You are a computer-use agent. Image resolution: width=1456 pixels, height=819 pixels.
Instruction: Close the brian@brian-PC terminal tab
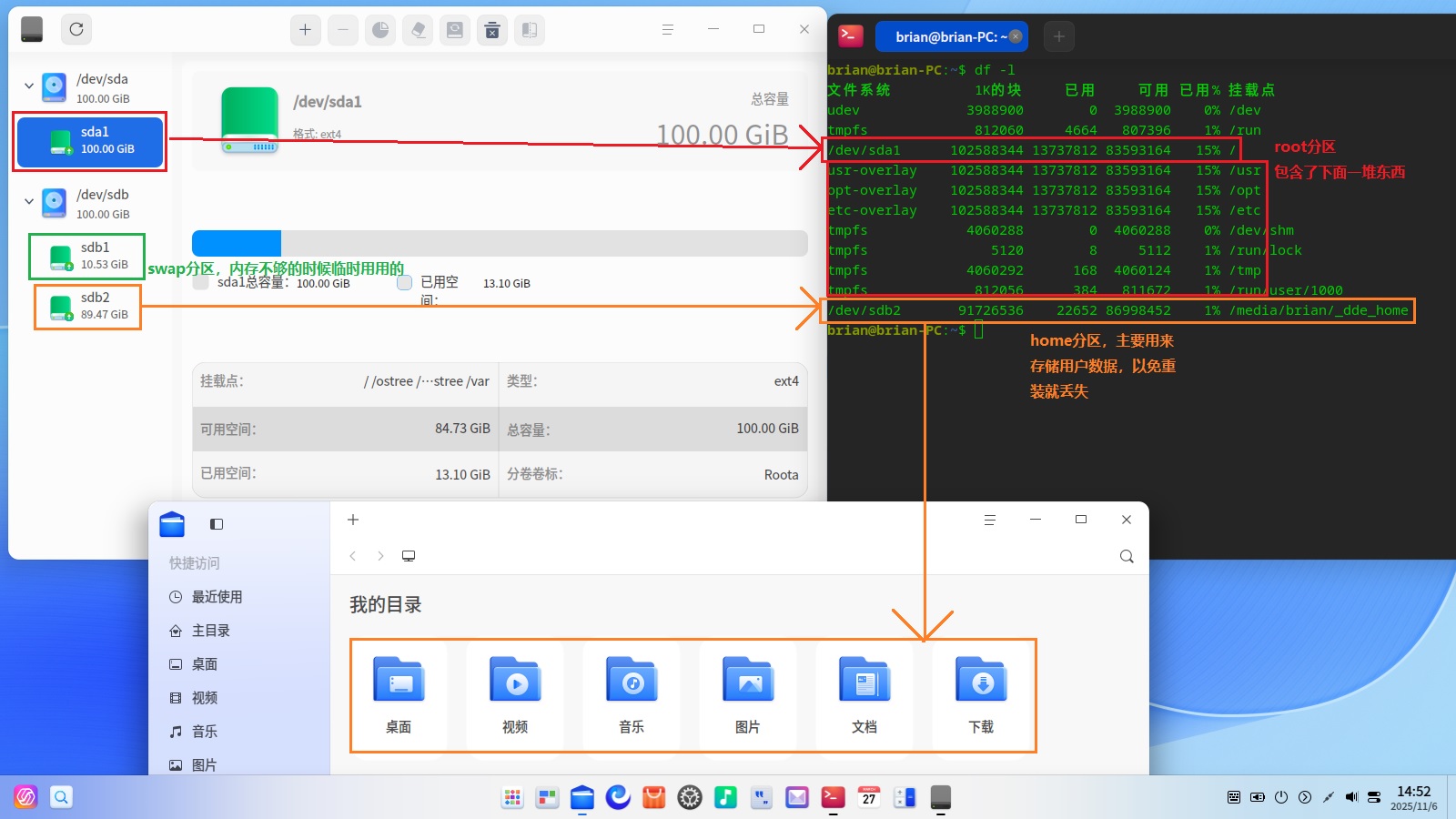coord(1016,36)
